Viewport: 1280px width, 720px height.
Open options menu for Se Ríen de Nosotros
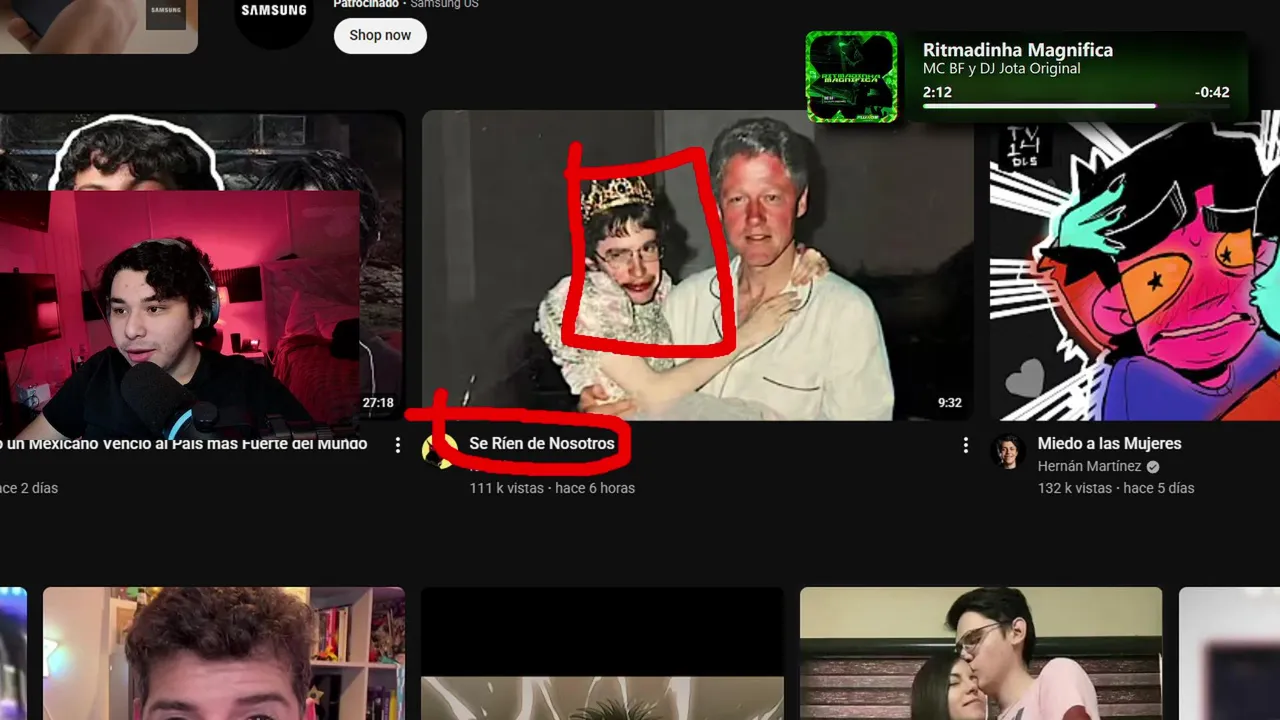coord(965,445)
